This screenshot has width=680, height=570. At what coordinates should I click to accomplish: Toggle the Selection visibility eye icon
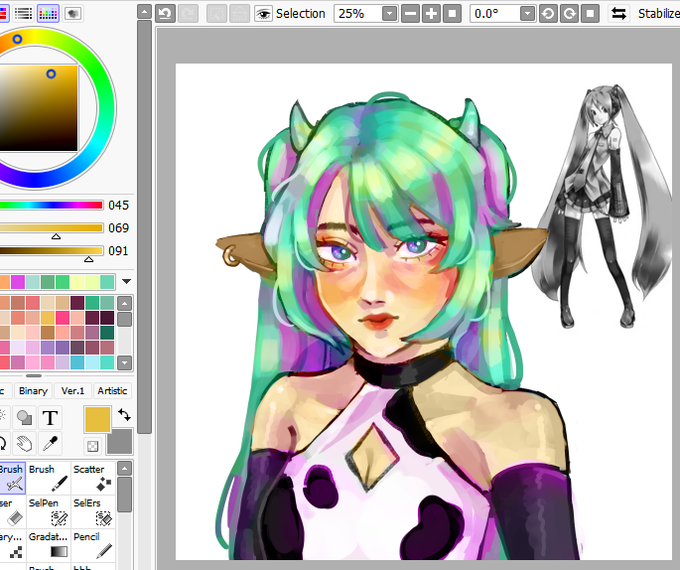tap(263, 14)
